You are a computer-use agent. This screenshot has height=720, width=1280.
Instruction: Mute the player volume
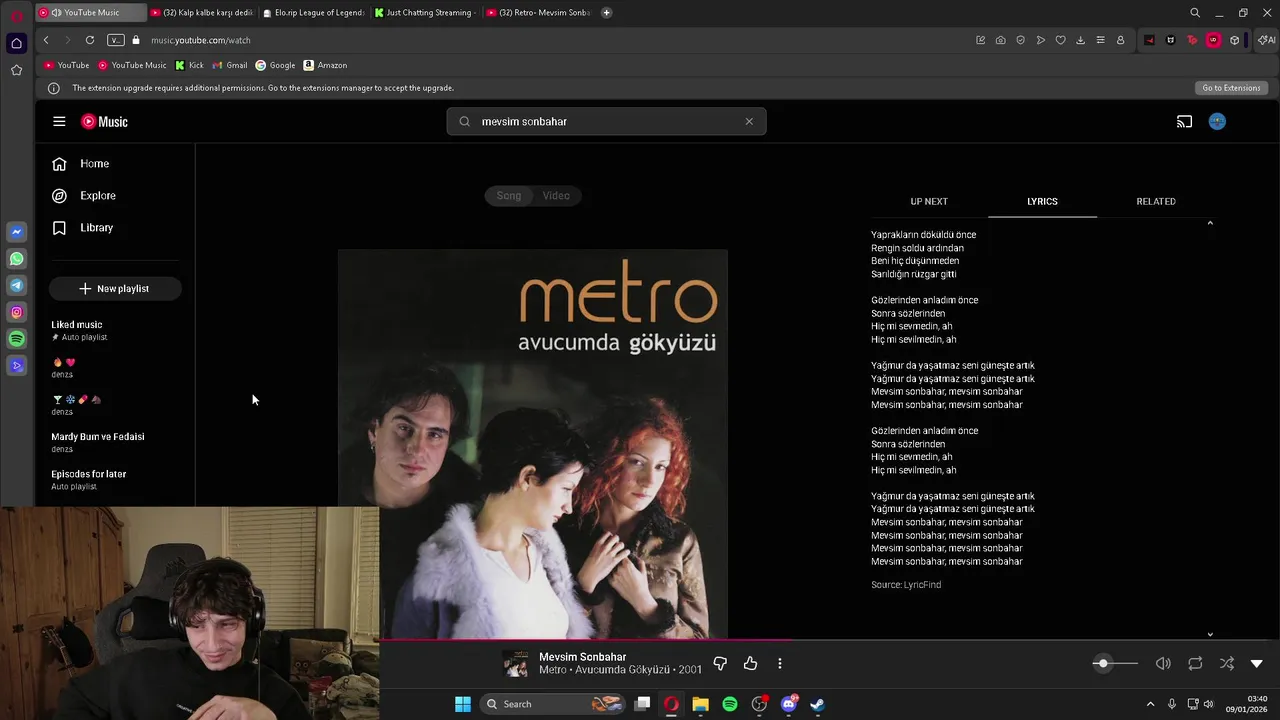(x=1163, y=663)
